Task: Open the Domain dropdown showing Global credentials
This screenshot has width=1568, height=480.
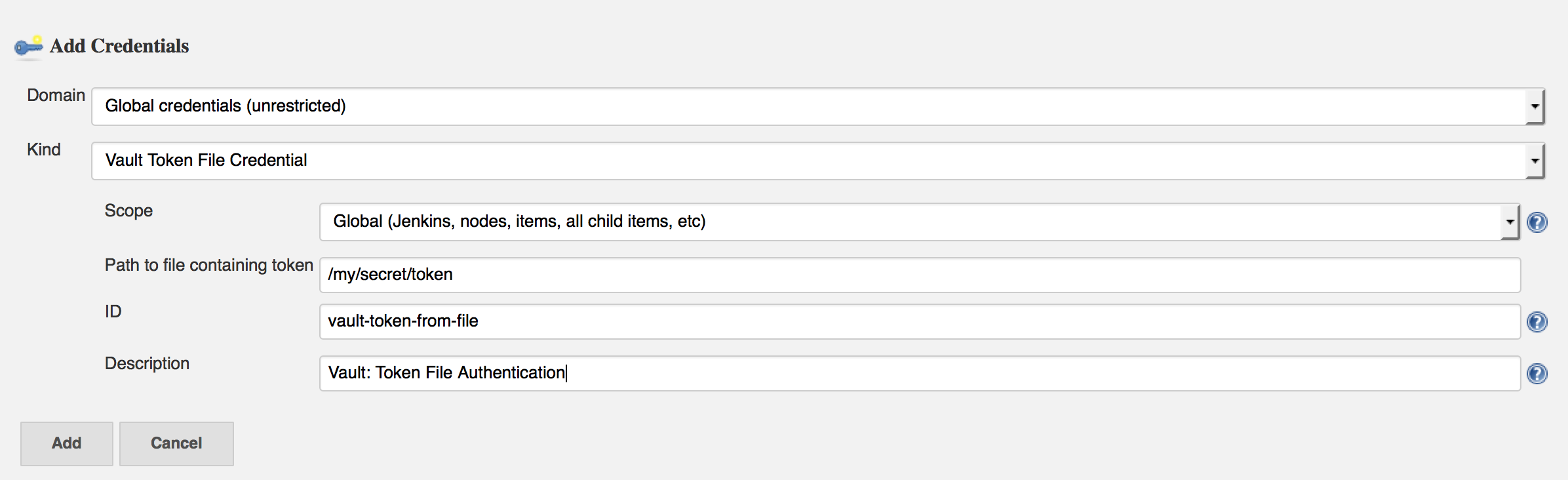Action: 818,106
